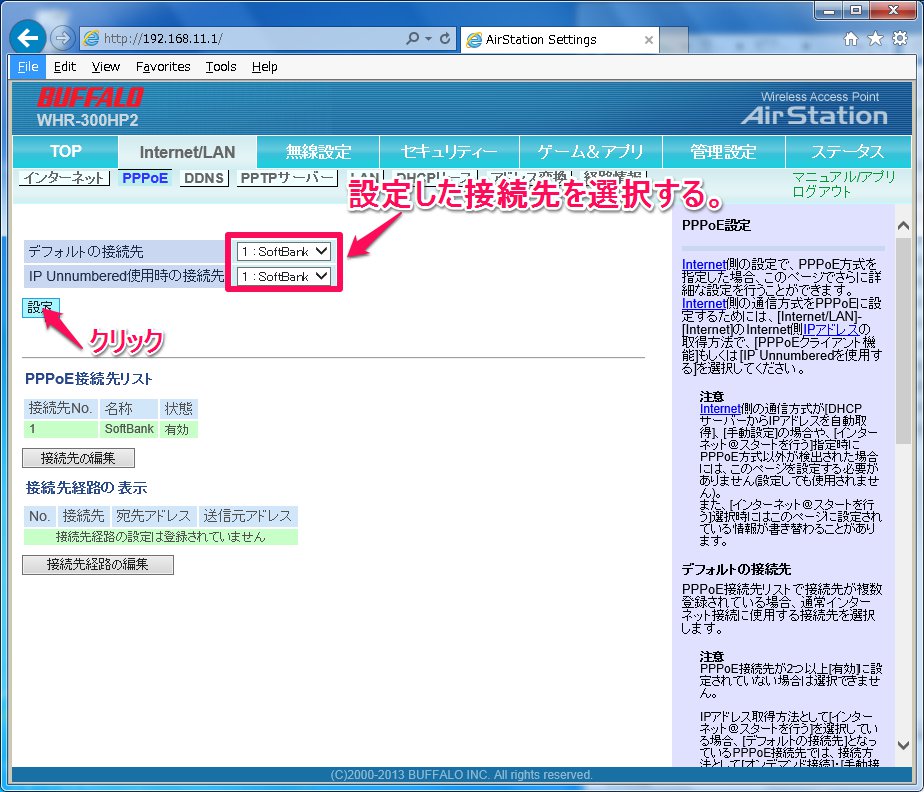
Task: Select the DDNS sub-tab
Action: pyautogui.click(x=204, y=178)
